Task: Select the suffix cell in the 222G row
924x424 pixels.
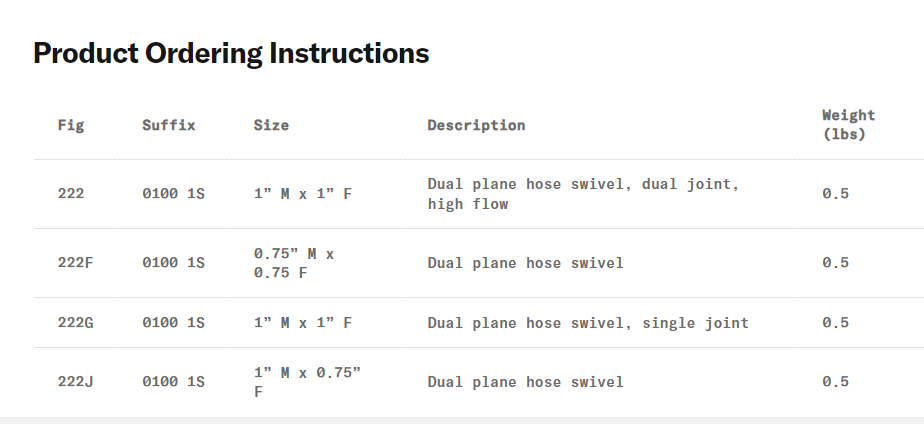Action: pos(173,322)
